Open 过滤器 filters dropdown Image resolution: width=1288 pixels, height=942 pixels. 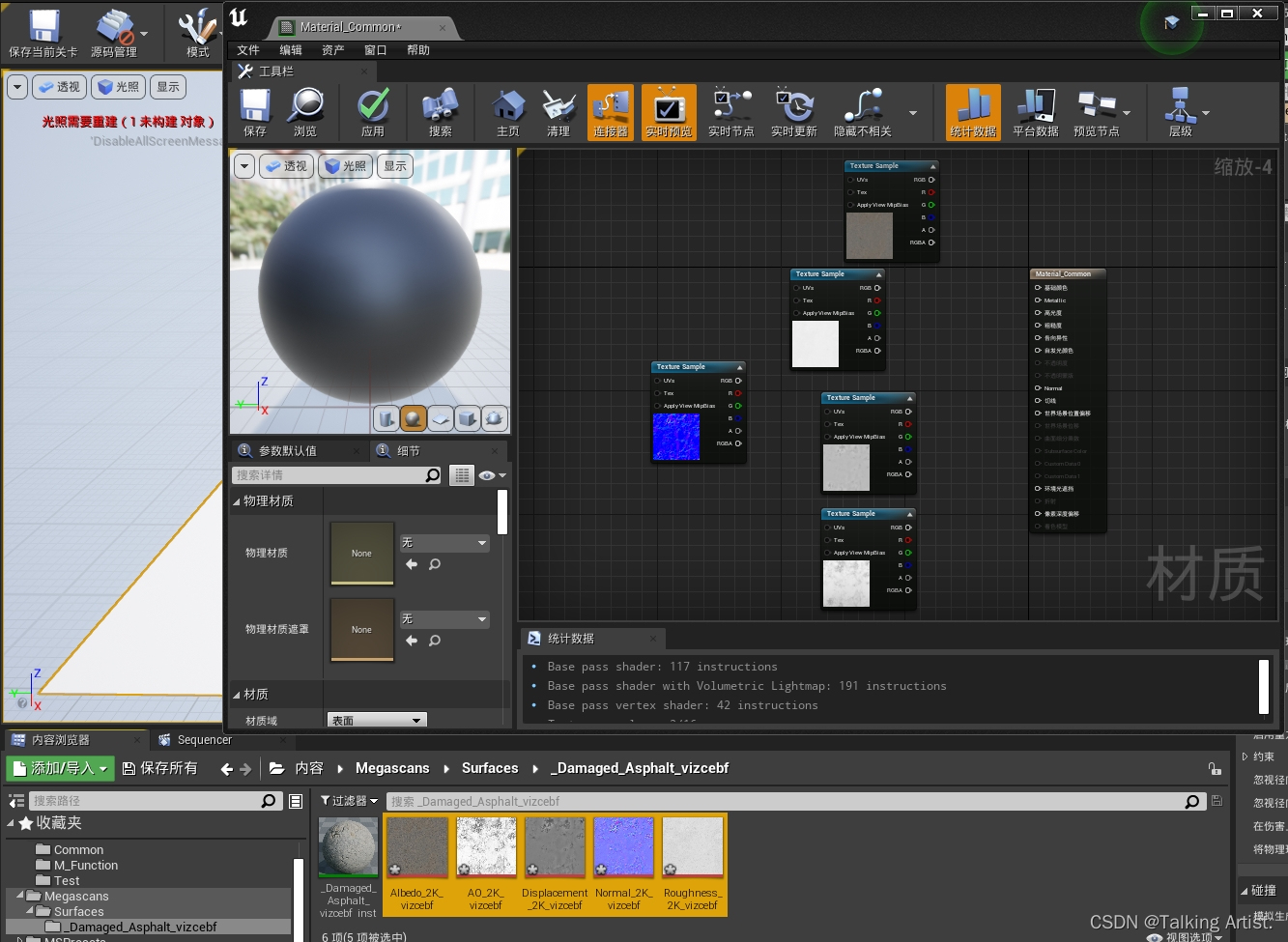350,801
